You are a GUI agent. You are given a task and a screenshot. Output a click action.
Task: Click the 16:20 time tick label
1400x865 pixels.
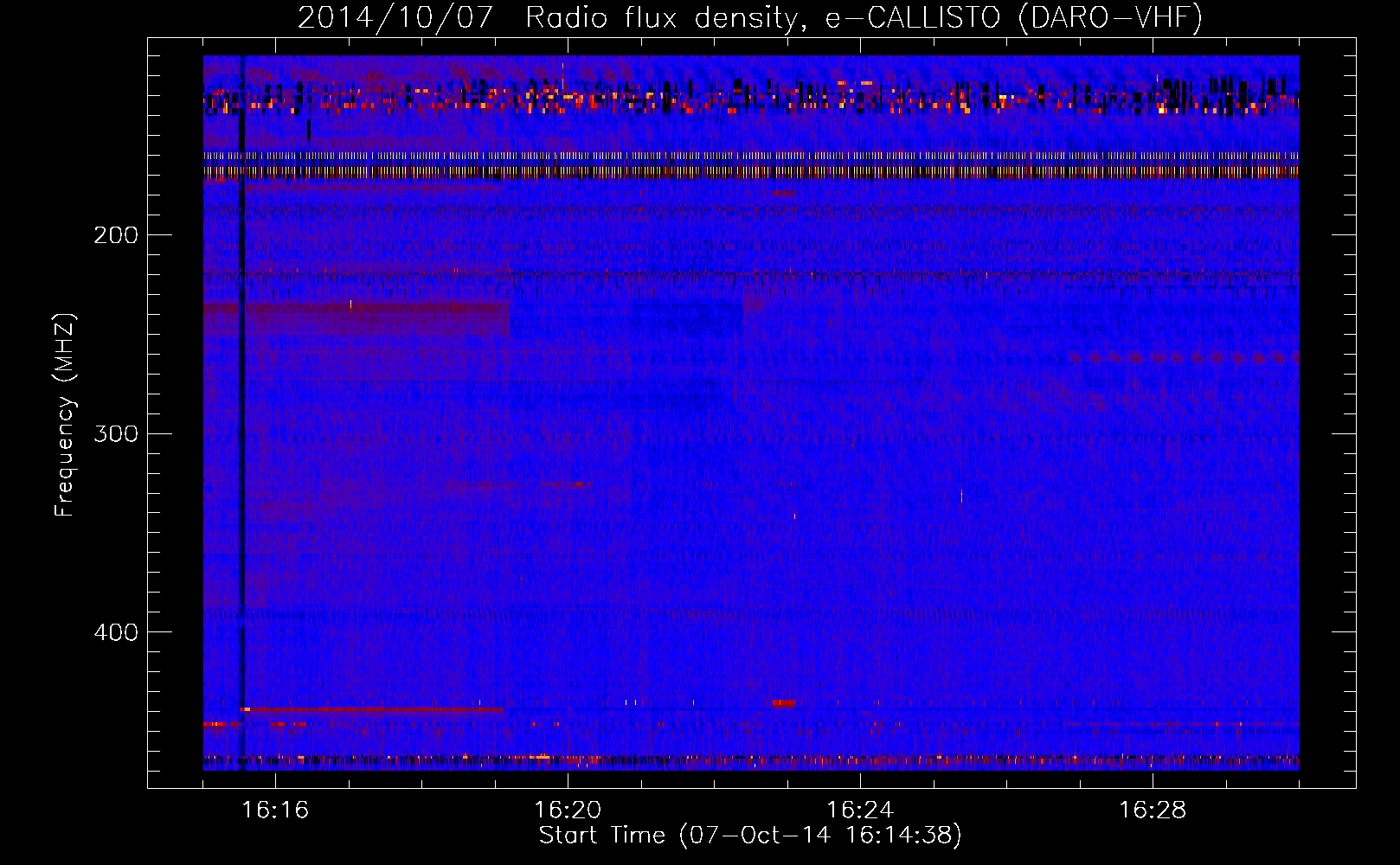pyautogui.click(x=568, y=810)
